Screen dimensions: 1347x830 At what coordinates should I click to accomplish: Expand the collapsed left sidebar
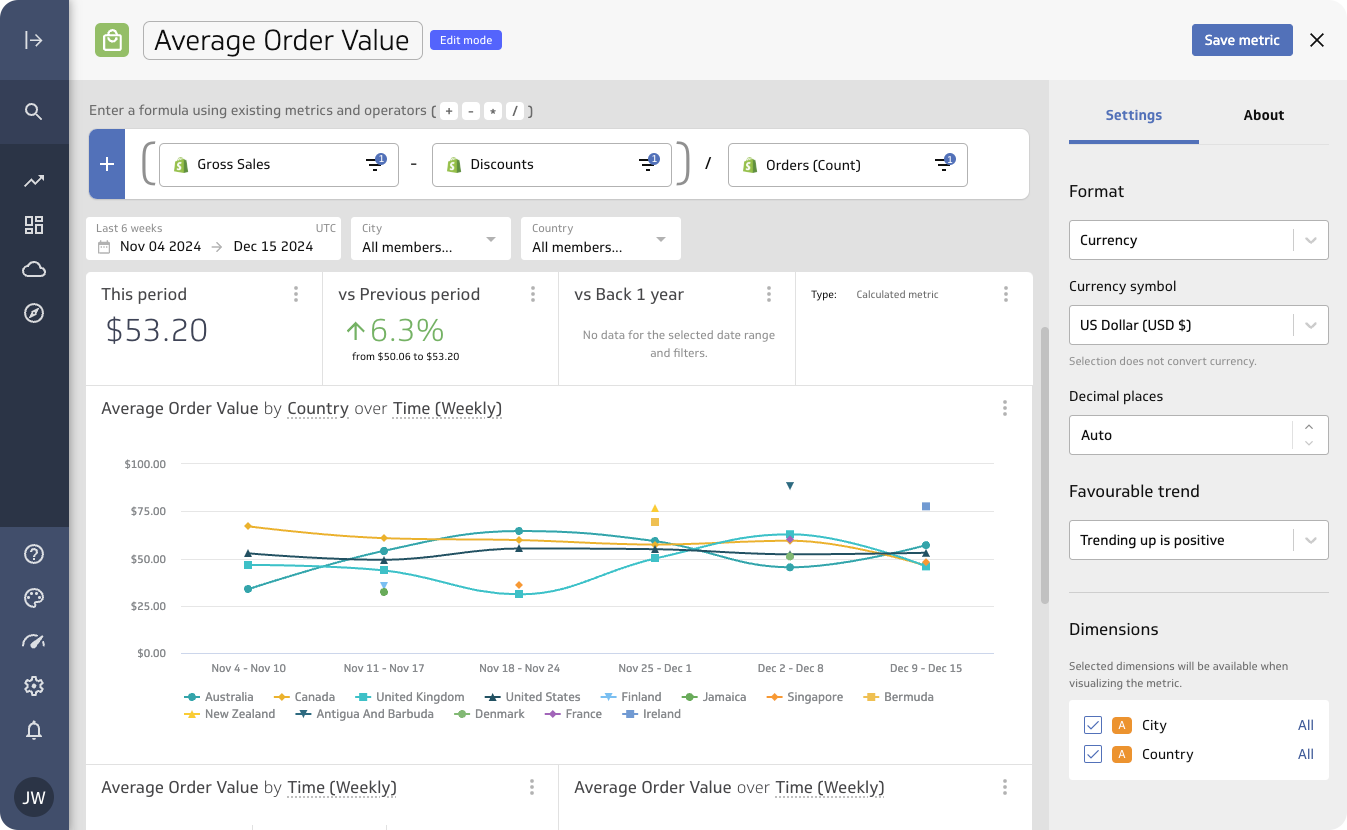pyautogui.click(x=34, y=40)
